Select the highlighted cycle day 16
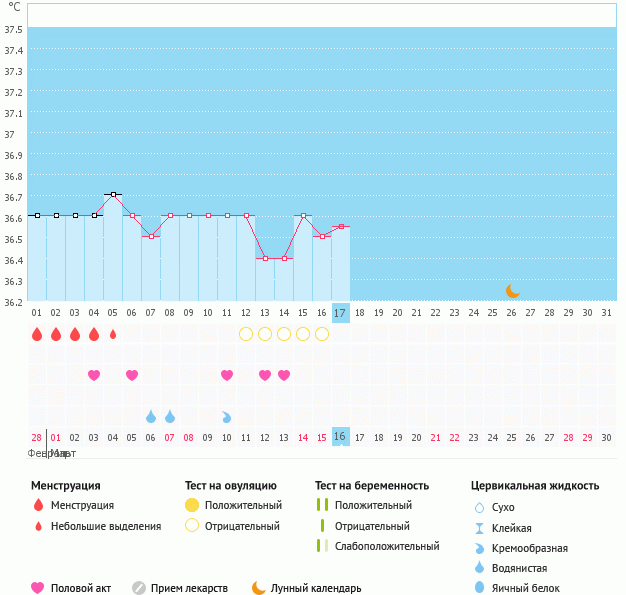Screen dimensions: 626x595 point(340,437)
